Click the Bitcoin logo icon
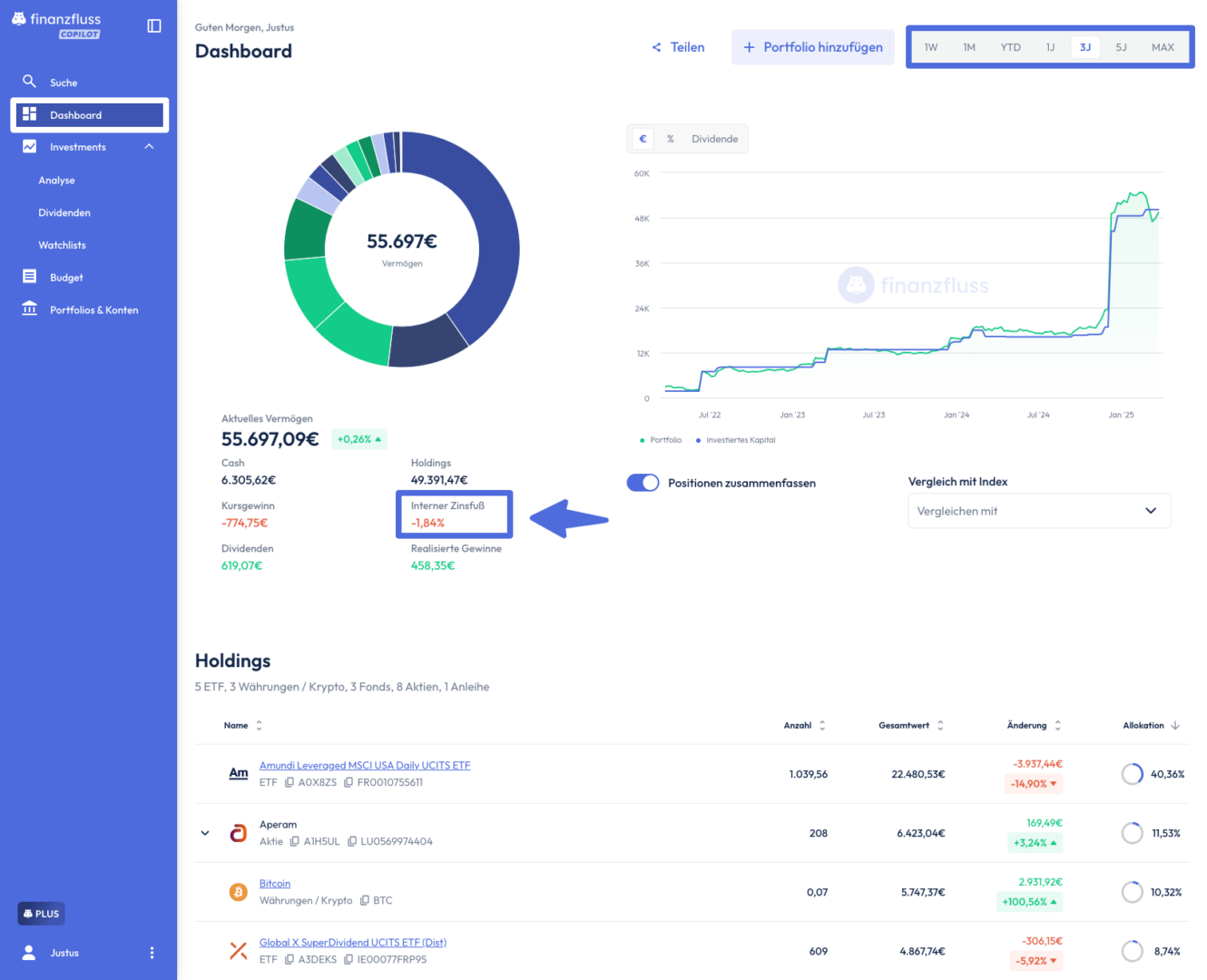The image size is (1207, 980). (239, 892)
